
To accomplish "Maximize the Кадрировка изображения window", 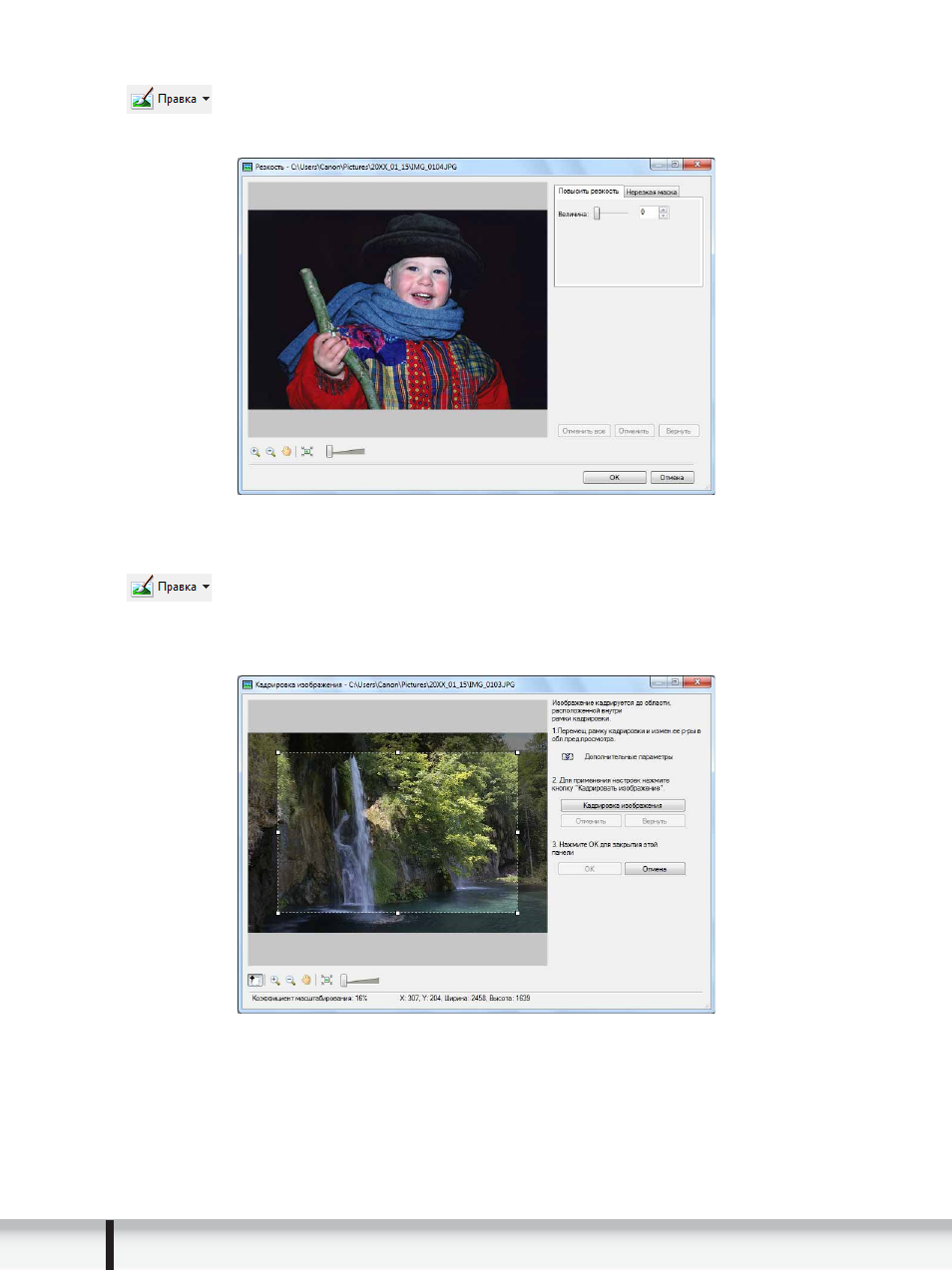I will [x=676, y=682].
